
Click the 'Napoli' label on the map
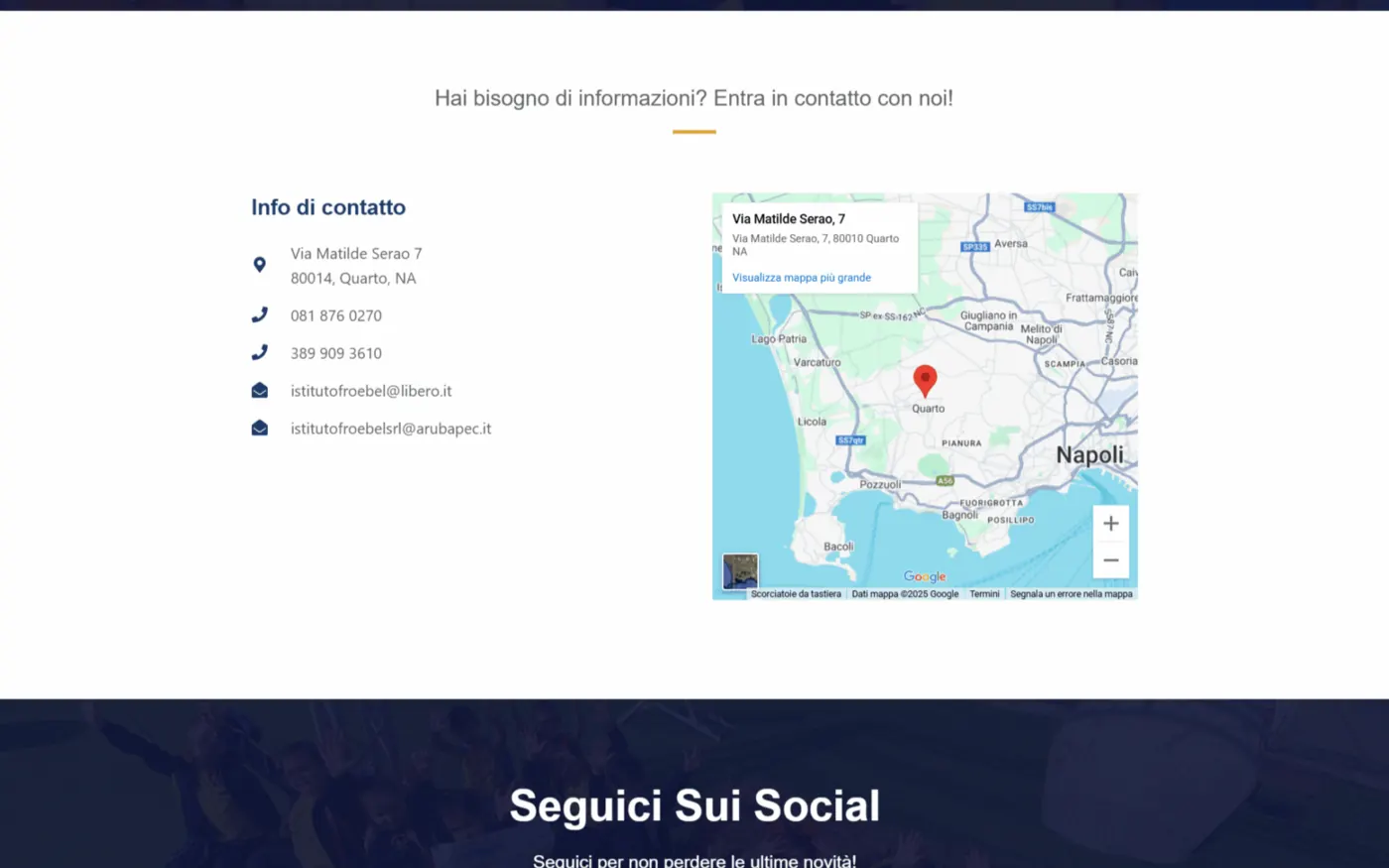point(1090,455)
